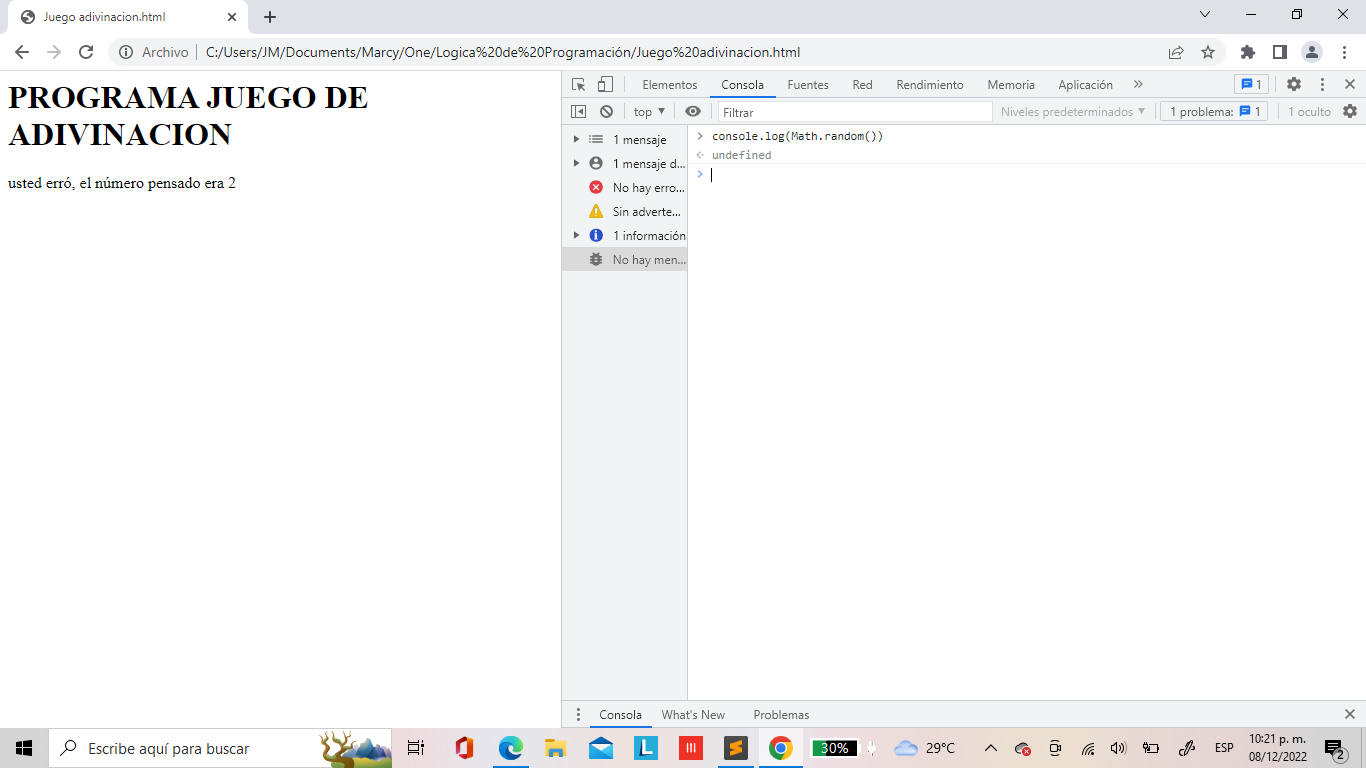Go forward with the browser forward arrow
Screen dimensions: 1366x768
point(54,52)
